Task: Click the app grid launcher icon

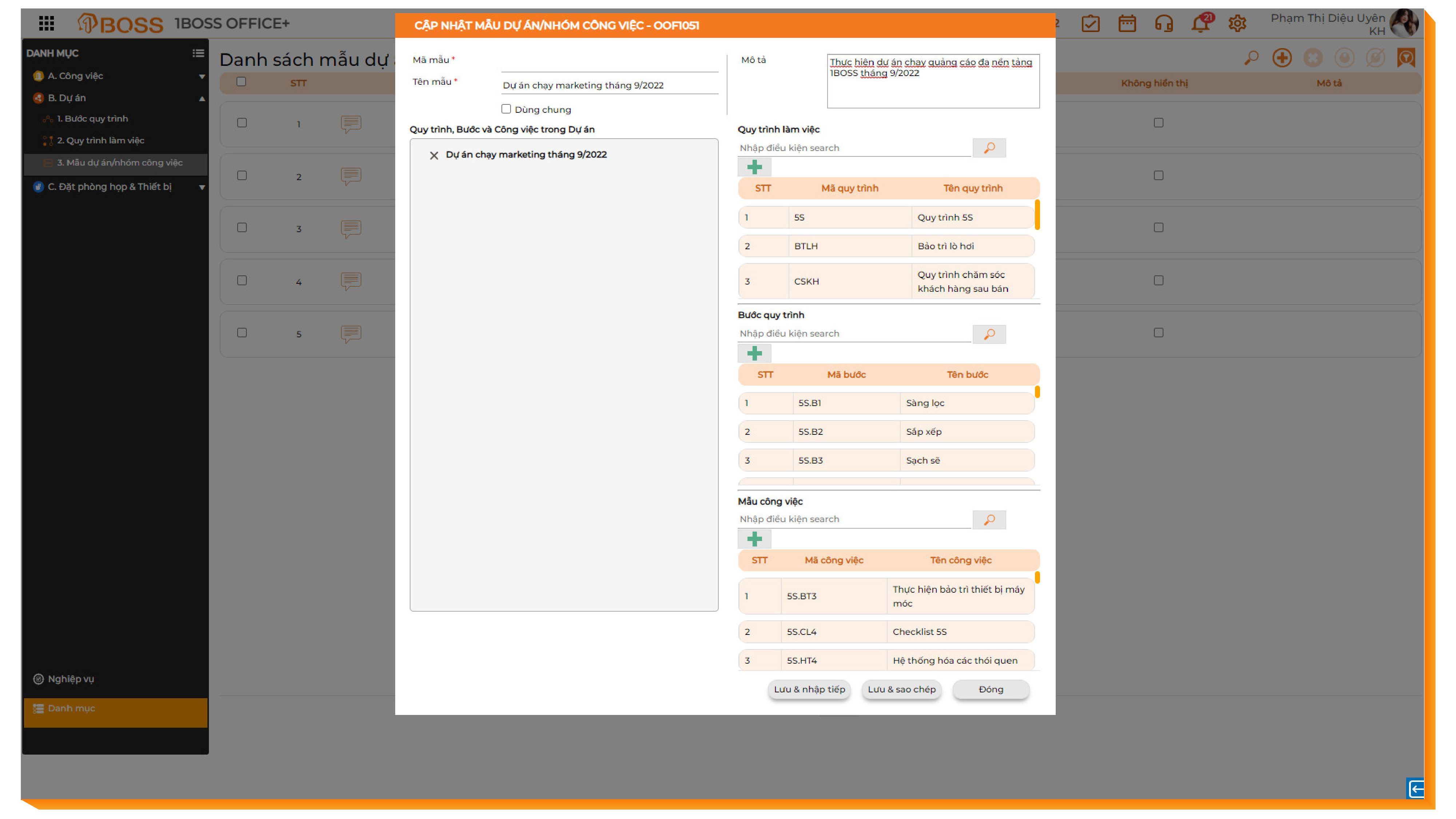Action: (46, 23)
